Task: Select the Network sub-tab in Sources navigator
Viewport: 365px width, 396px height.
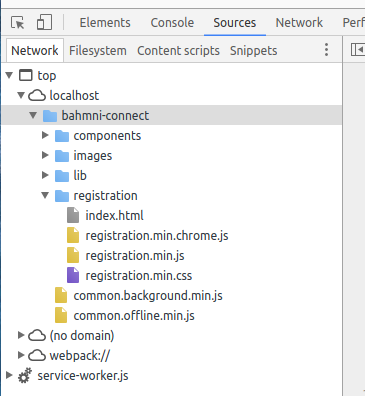Action: [x=35, y=51]
